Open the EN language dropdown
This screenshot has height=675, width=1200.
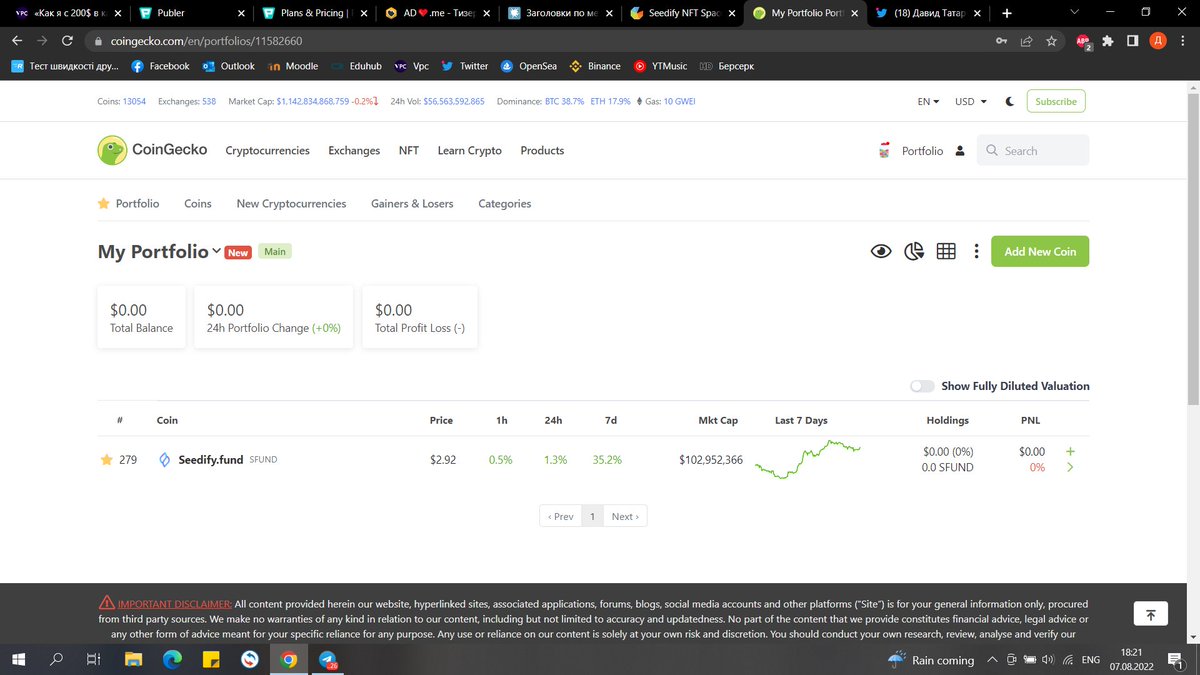[x=928, y=101]
